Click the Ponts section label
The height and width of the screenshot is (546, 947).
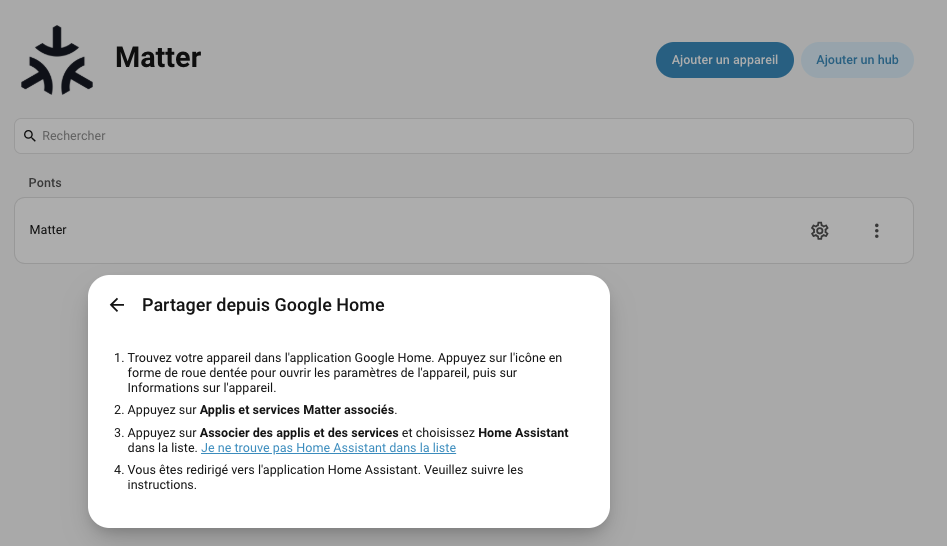click(45, 182)
